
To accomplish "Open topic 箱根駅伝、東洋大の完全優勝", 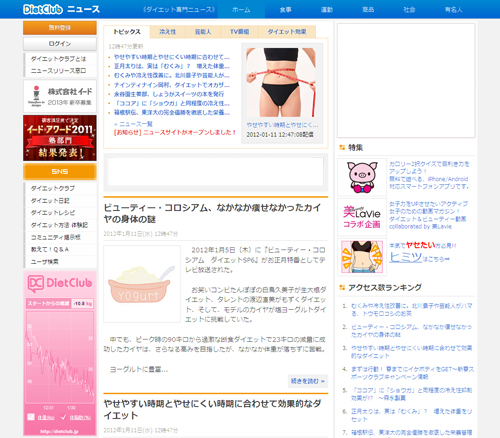I will 172,113.
